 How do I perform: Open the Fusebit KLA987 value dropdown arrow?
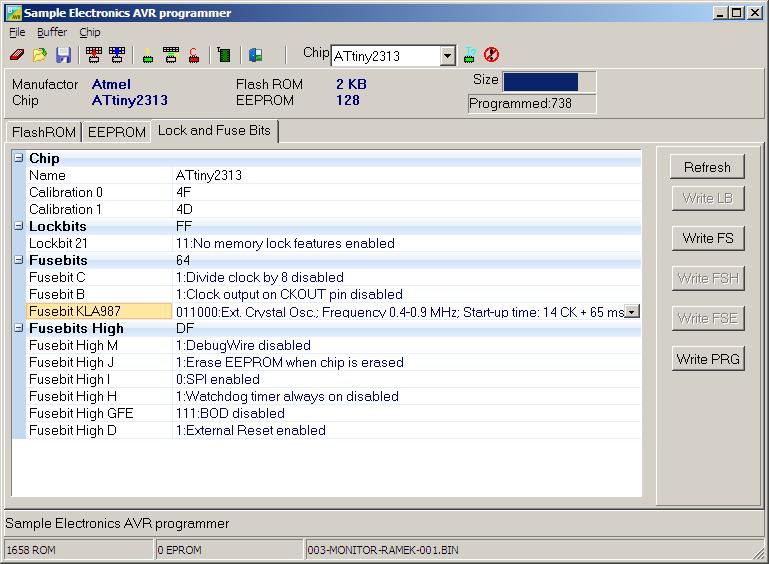(631, 312)
